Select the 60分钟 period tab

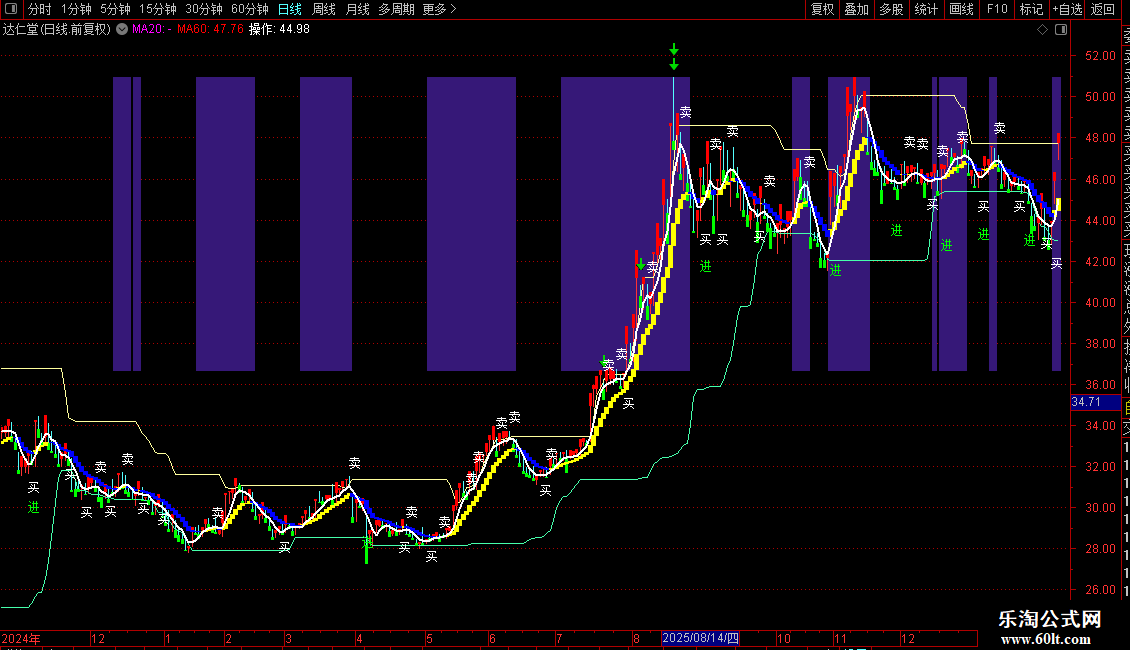249,9
